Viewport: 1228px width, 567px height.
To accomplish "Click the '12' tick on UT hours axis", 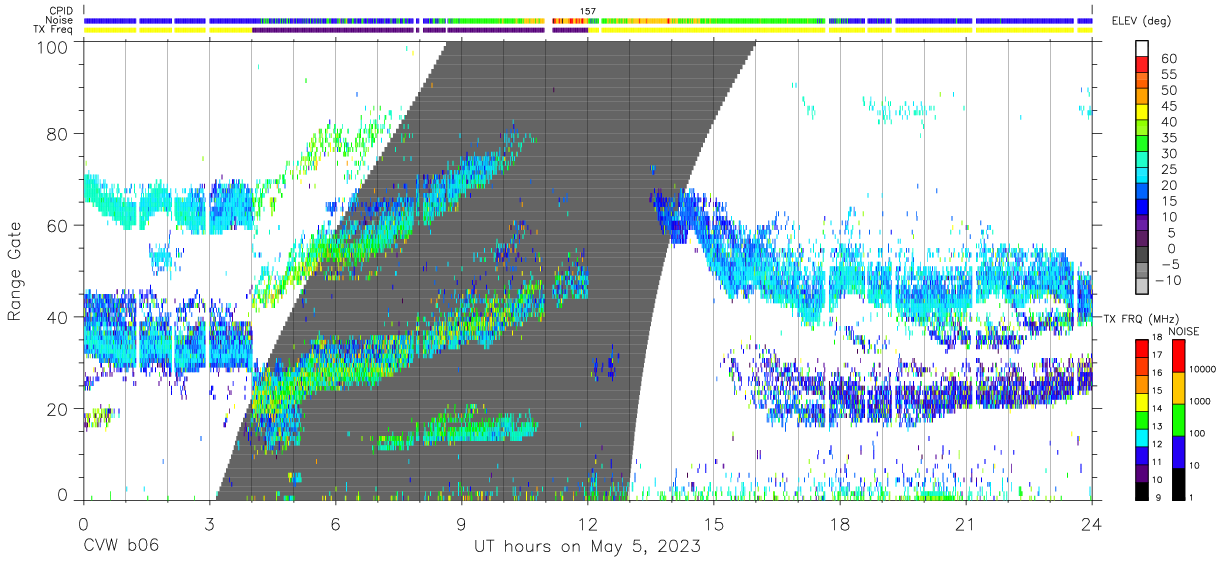I will pos(588,523).
